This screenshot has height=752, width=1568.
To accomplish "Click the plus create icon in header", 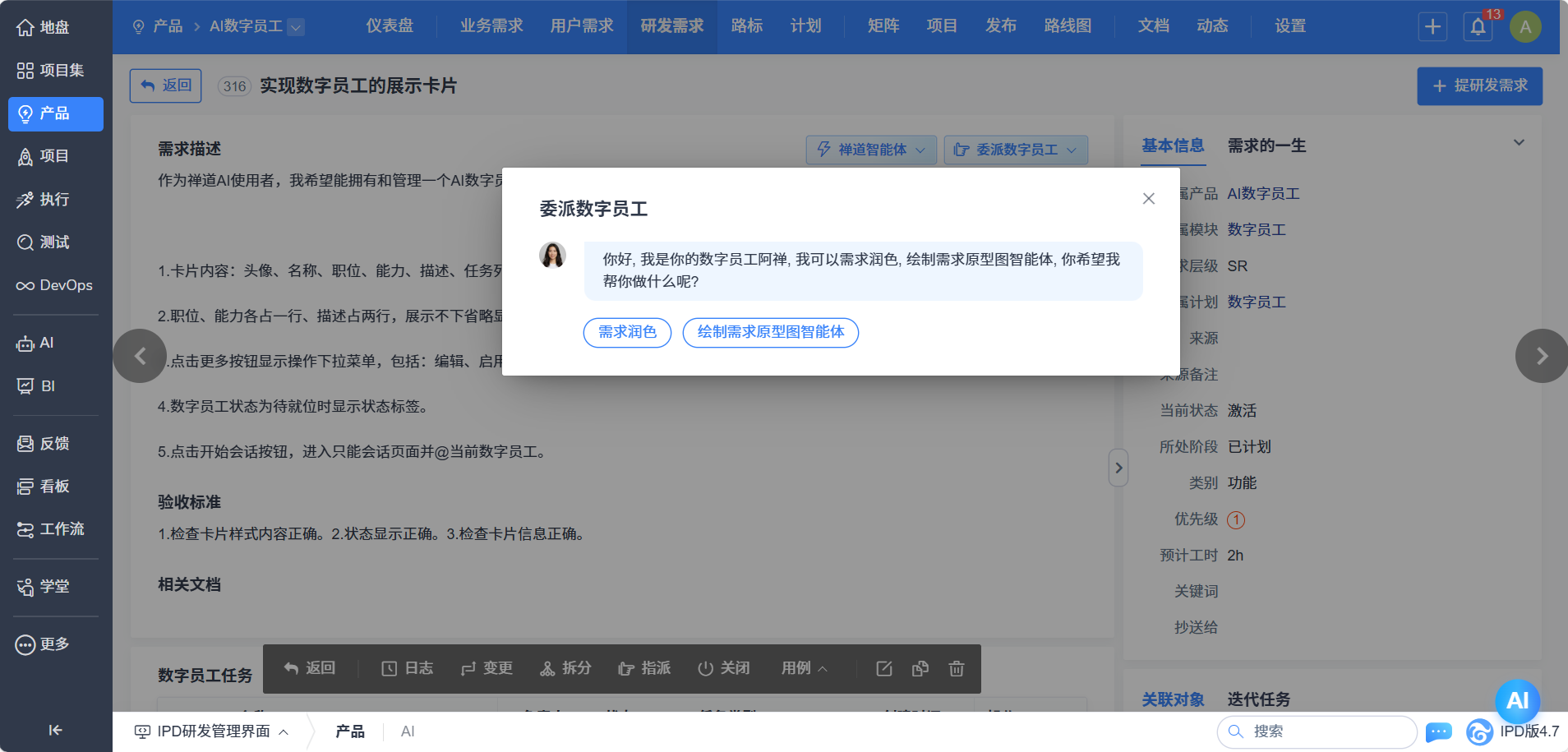I will coord(1432,26).
